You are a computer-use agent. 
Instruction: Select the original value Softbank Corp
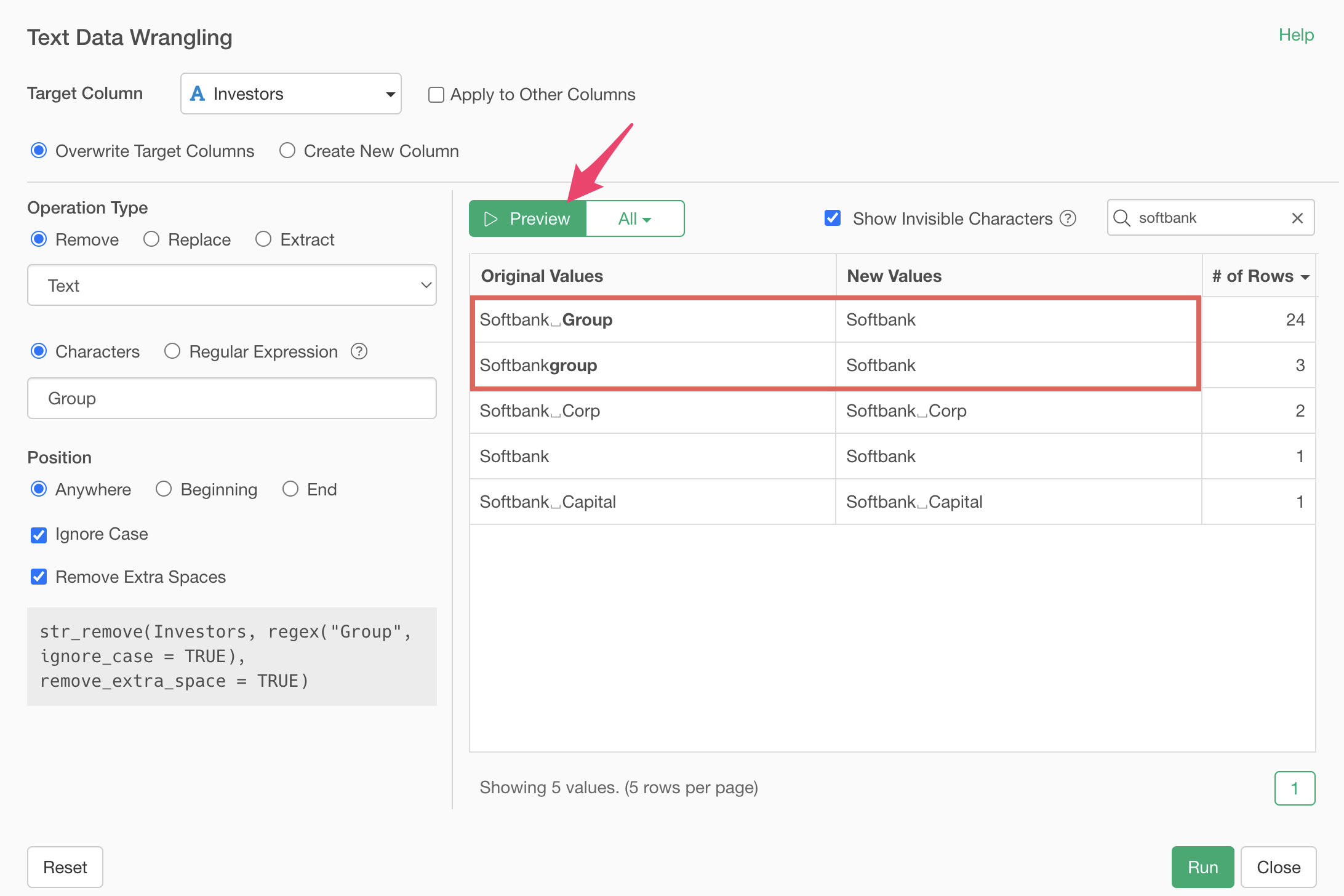[x=540, y=411]
